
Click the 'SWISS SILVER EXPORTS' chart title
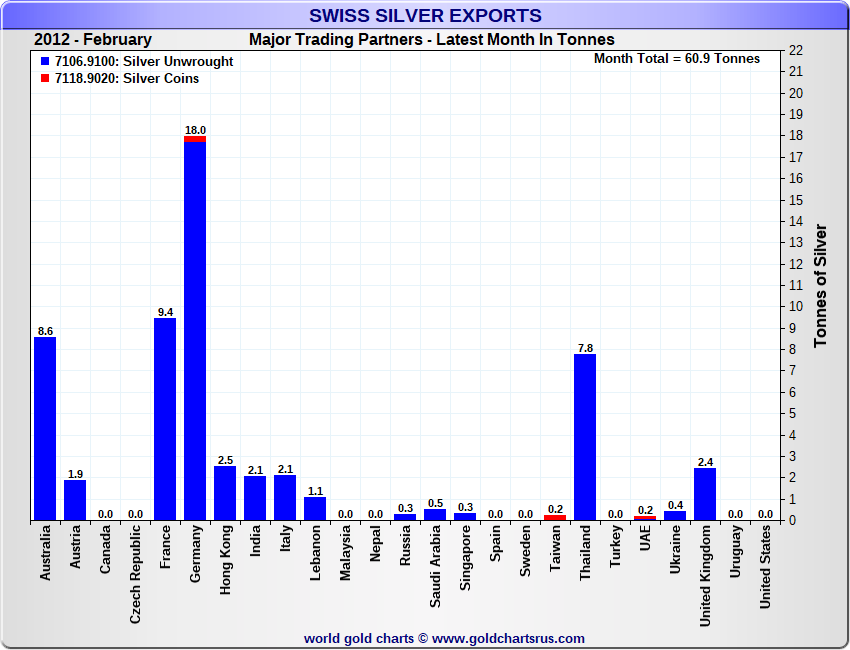click(425, 16)
